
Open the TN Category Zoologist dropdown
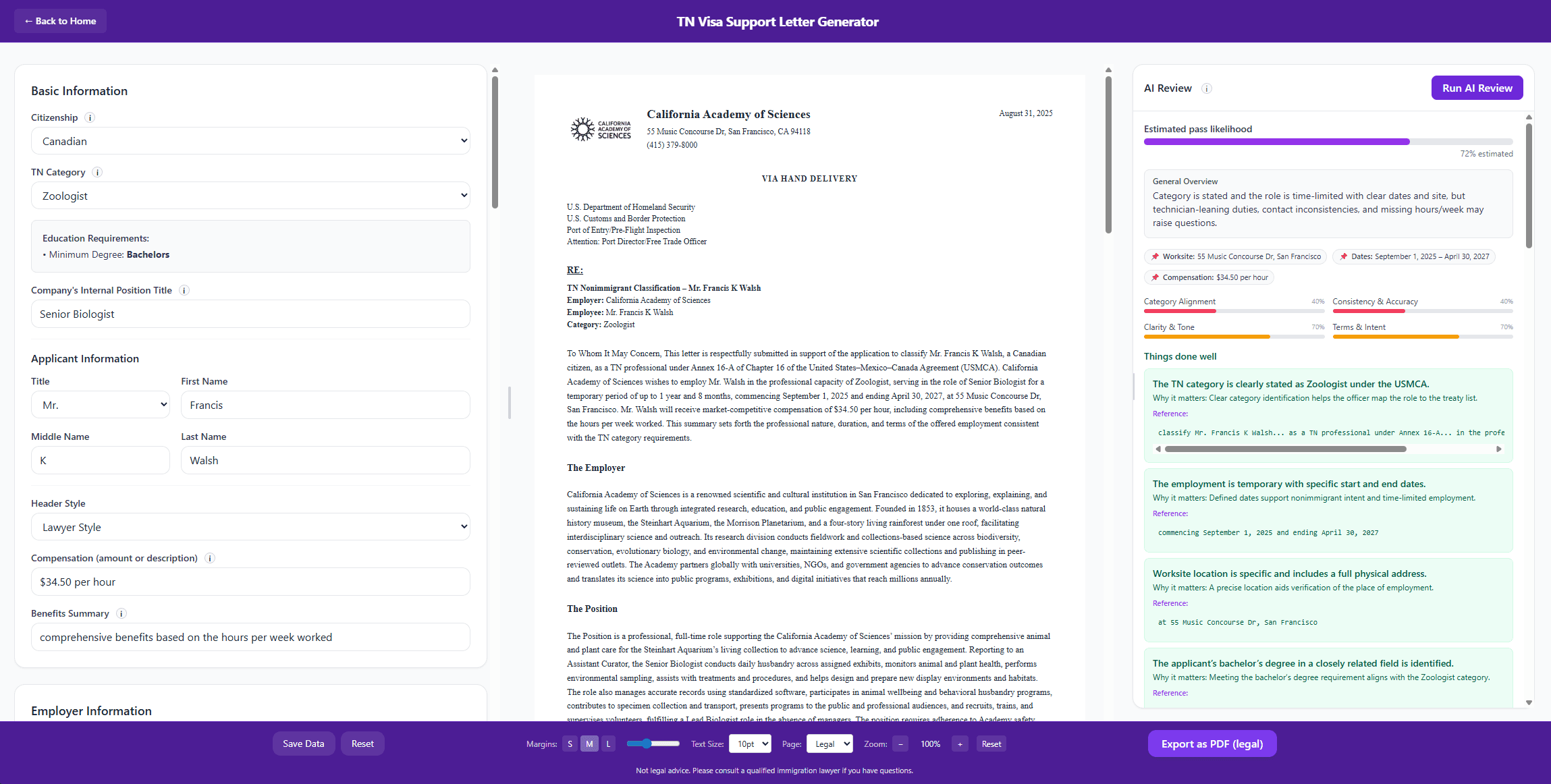click(x=250, y=196)
